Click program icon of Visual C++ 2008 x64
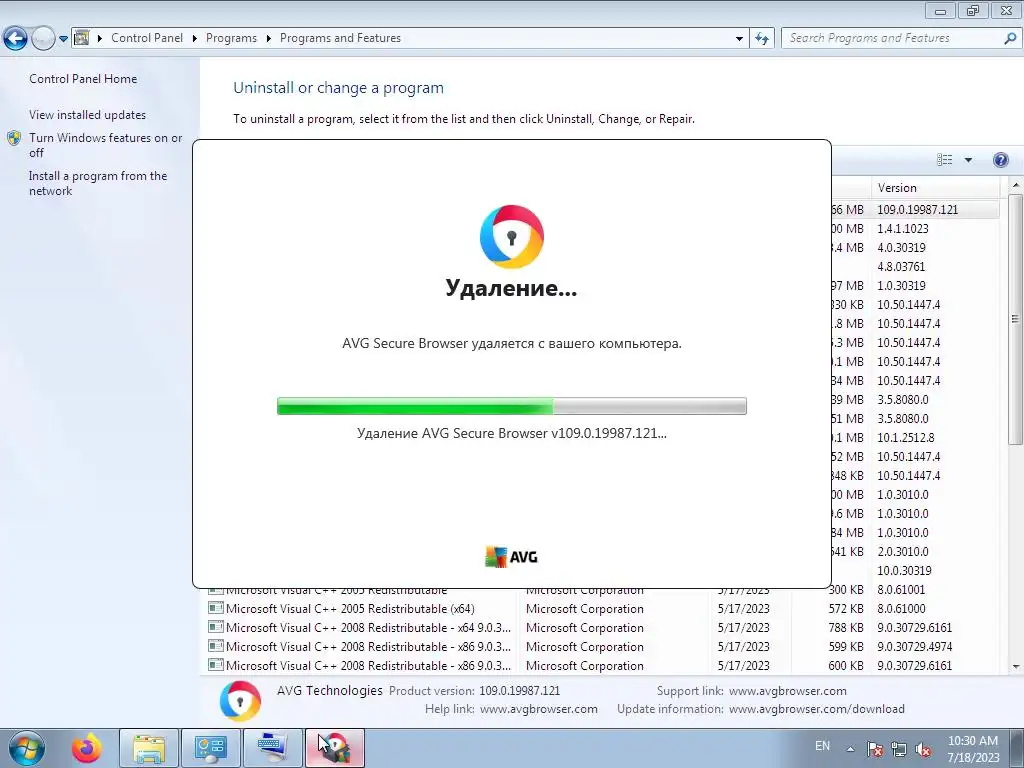Image resolution: width=1024 pixels, height=768 pixels. (x=216, y=627)
